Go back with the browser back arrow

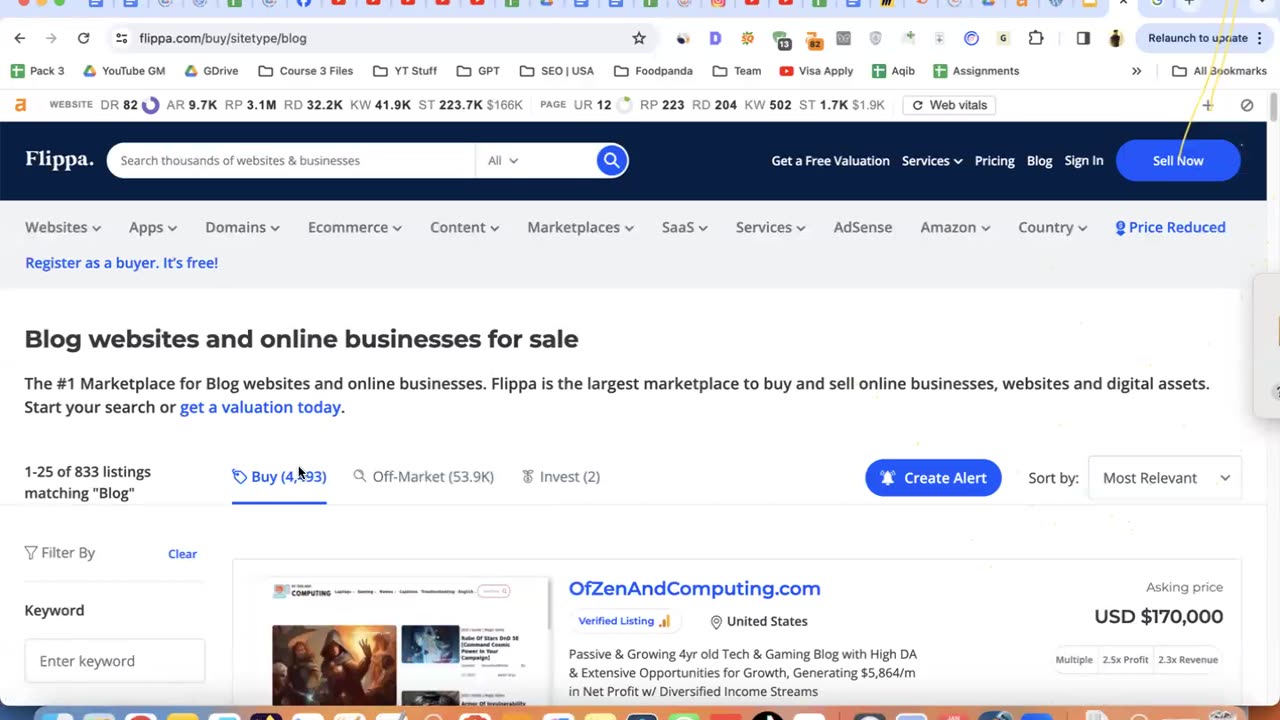(x=20, y=38)
